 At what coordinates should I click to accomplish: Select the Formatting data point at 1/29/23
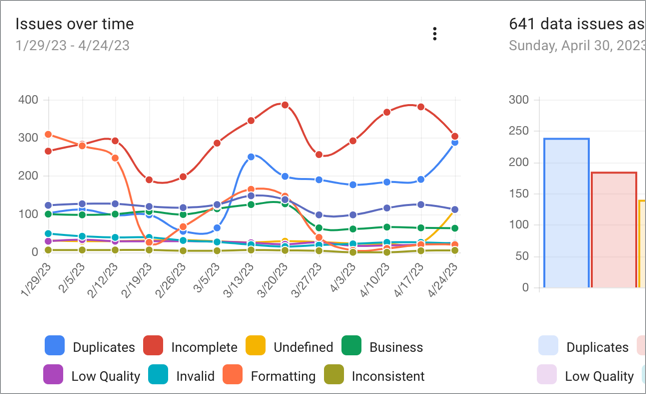48,134
